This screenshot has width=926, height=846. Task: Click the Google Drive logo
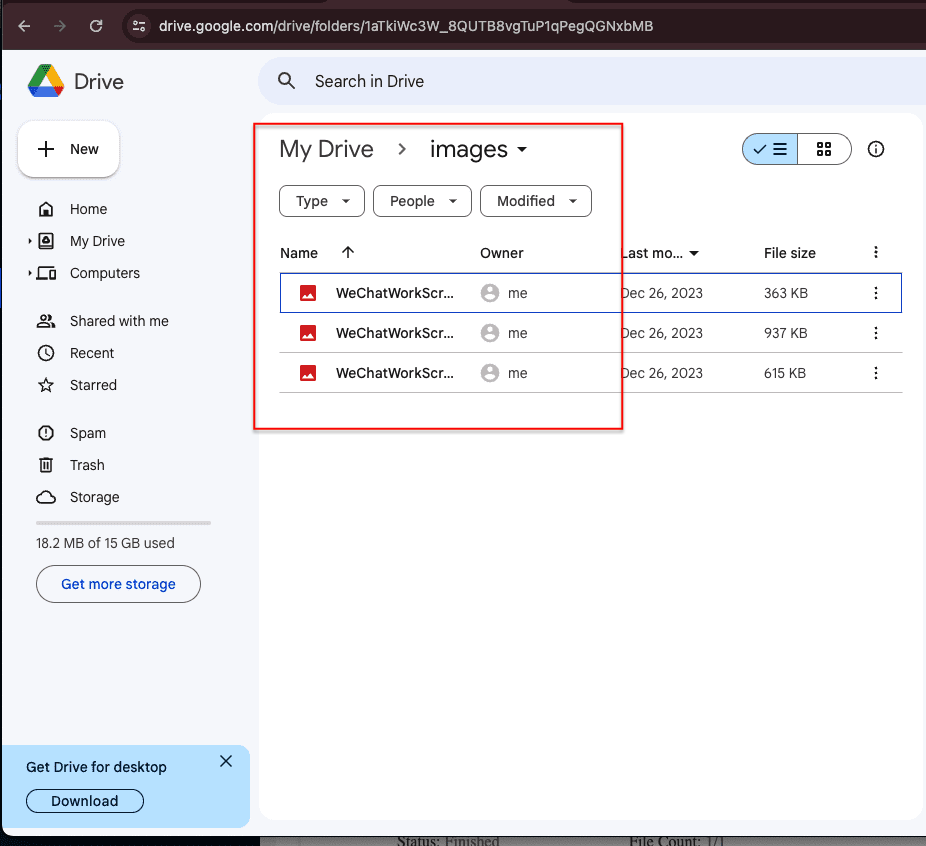pyautogui.click(x=45, y=81)
